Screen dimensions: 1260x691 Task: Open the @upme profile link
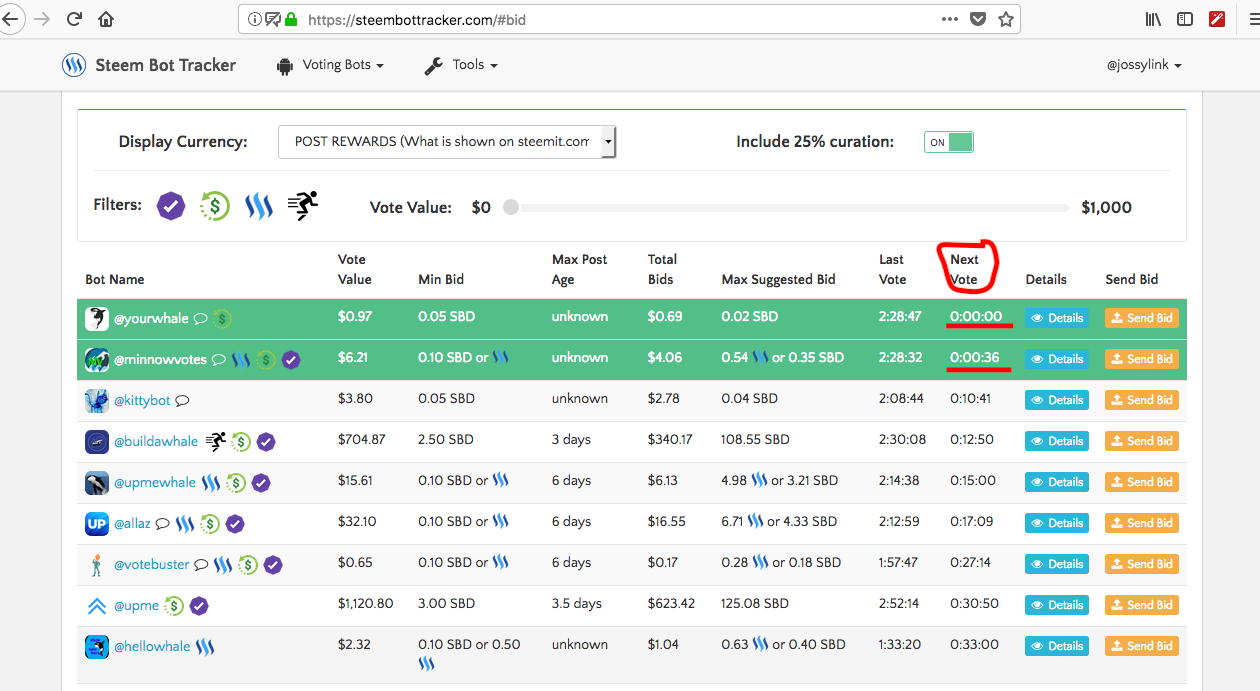coord(136,605)
